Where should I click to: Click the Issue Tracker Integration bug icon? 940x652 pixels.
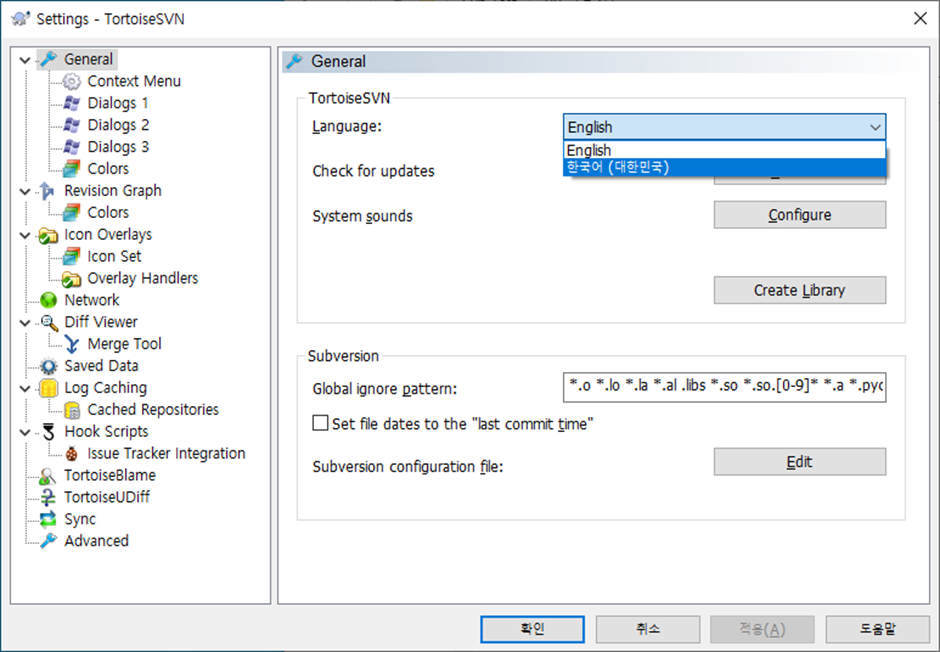point(71,454)
